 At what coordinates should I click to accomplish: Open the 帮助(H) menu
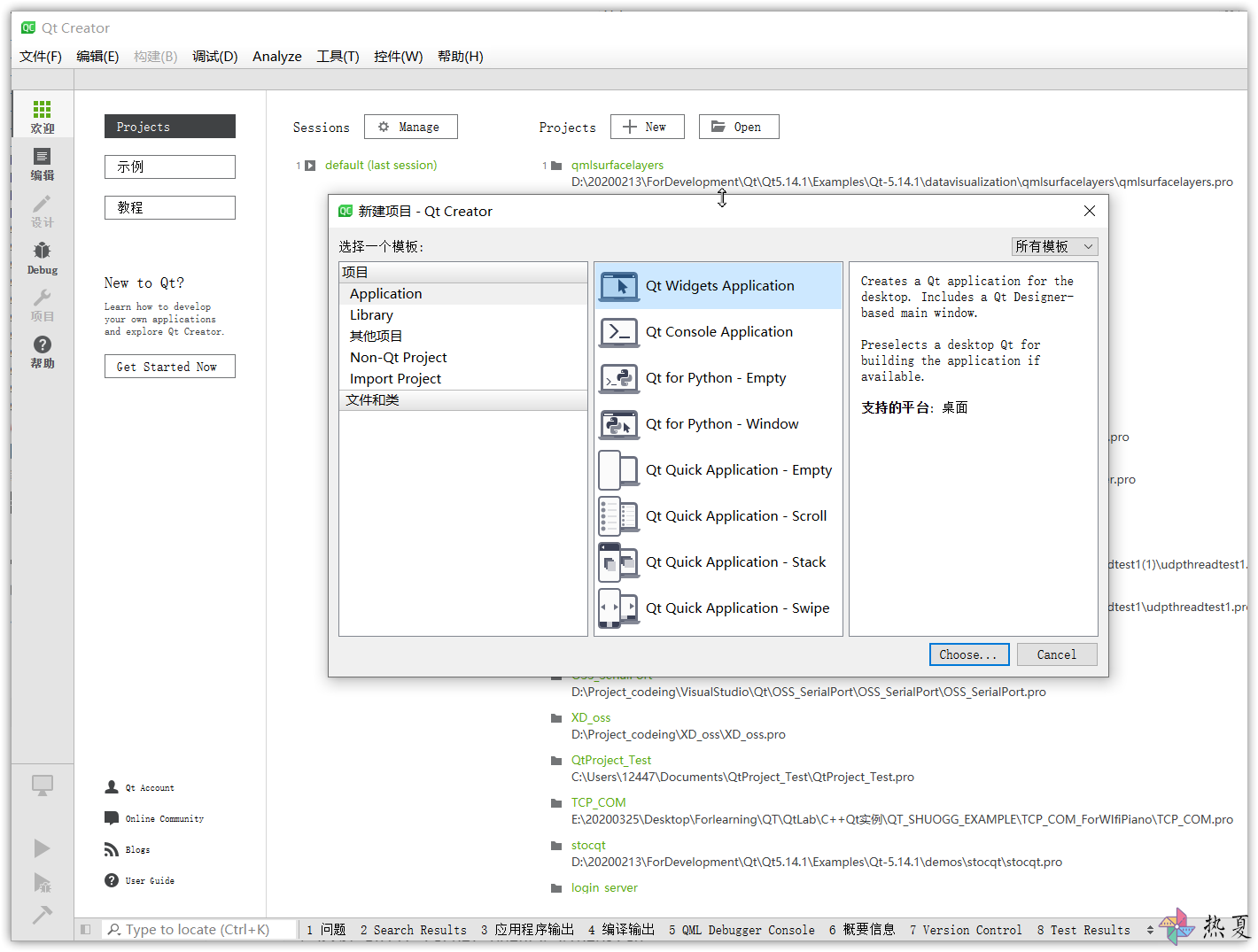tap(461, 57)
